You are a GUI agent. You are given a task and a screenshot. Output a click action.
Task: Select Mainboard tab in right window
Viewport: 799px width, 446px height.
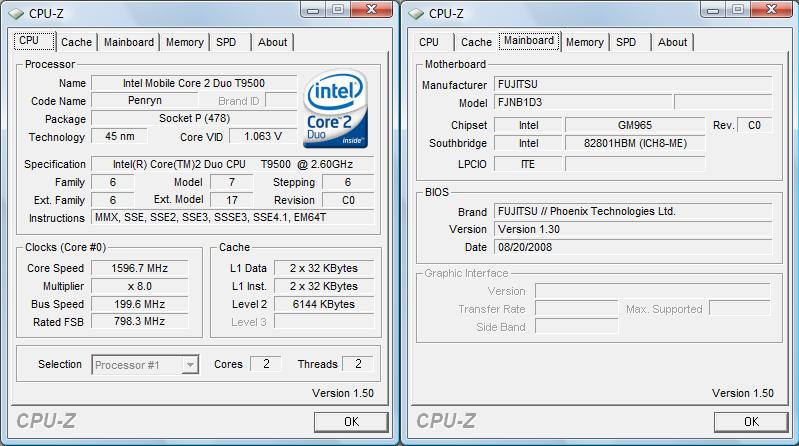pos(529,41)
